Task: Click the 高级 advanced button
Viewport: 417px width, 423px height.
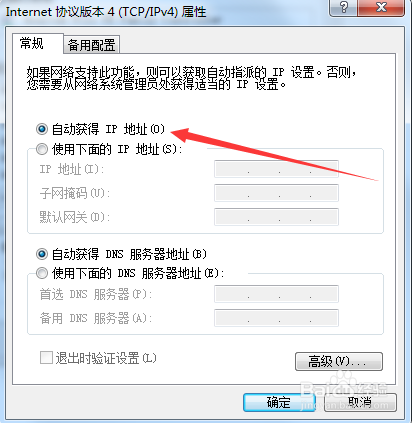Action: click(x=339, y=361)
